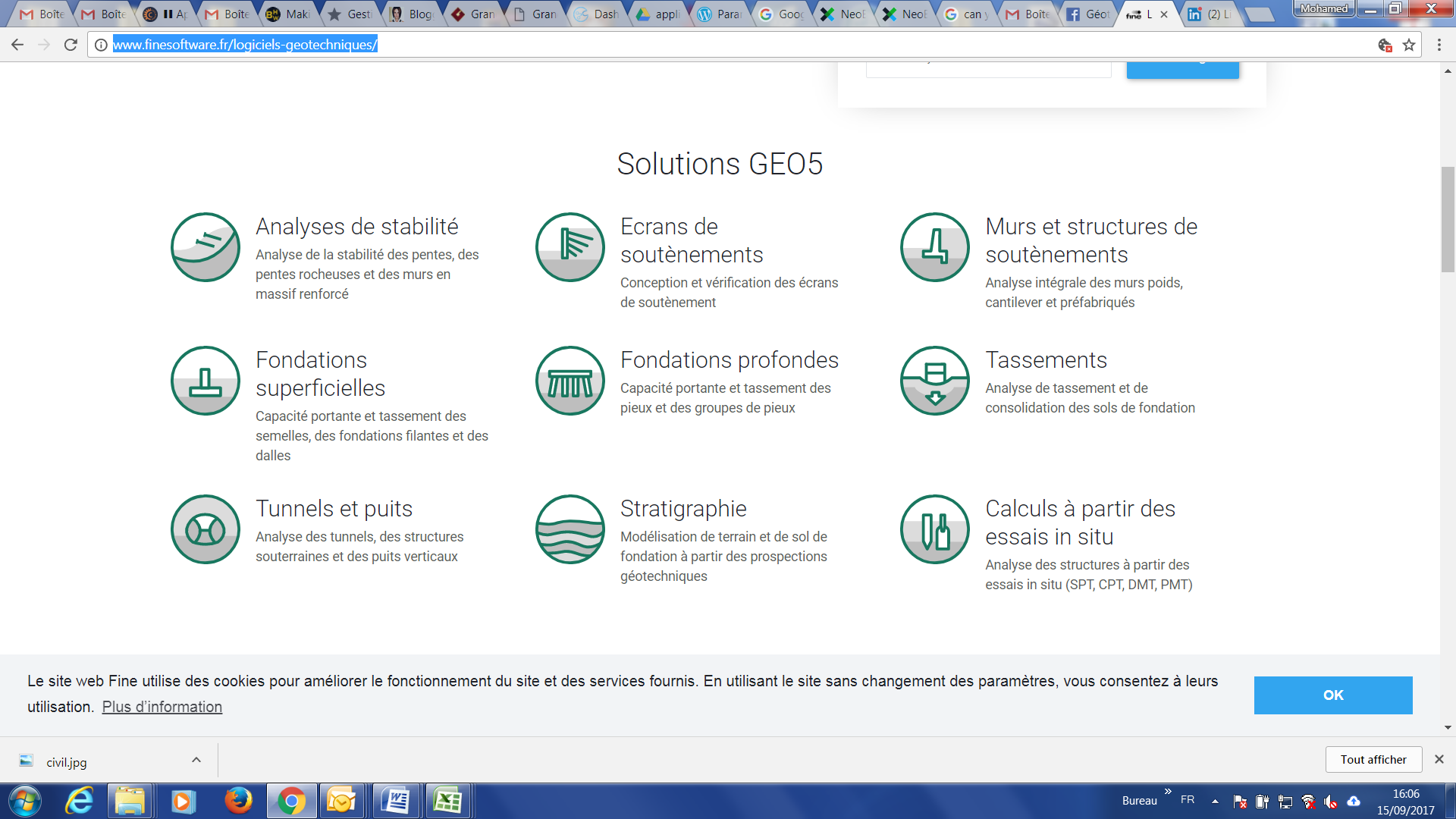1456x819 pixels.
Task: Open Windows Start menu orb
Action: [x=25, y=801]
